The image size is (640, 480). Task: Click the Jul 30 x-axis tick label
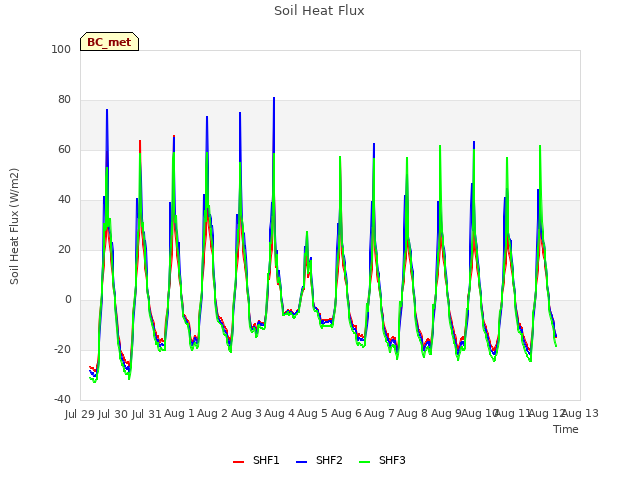[x=113, y=414]
